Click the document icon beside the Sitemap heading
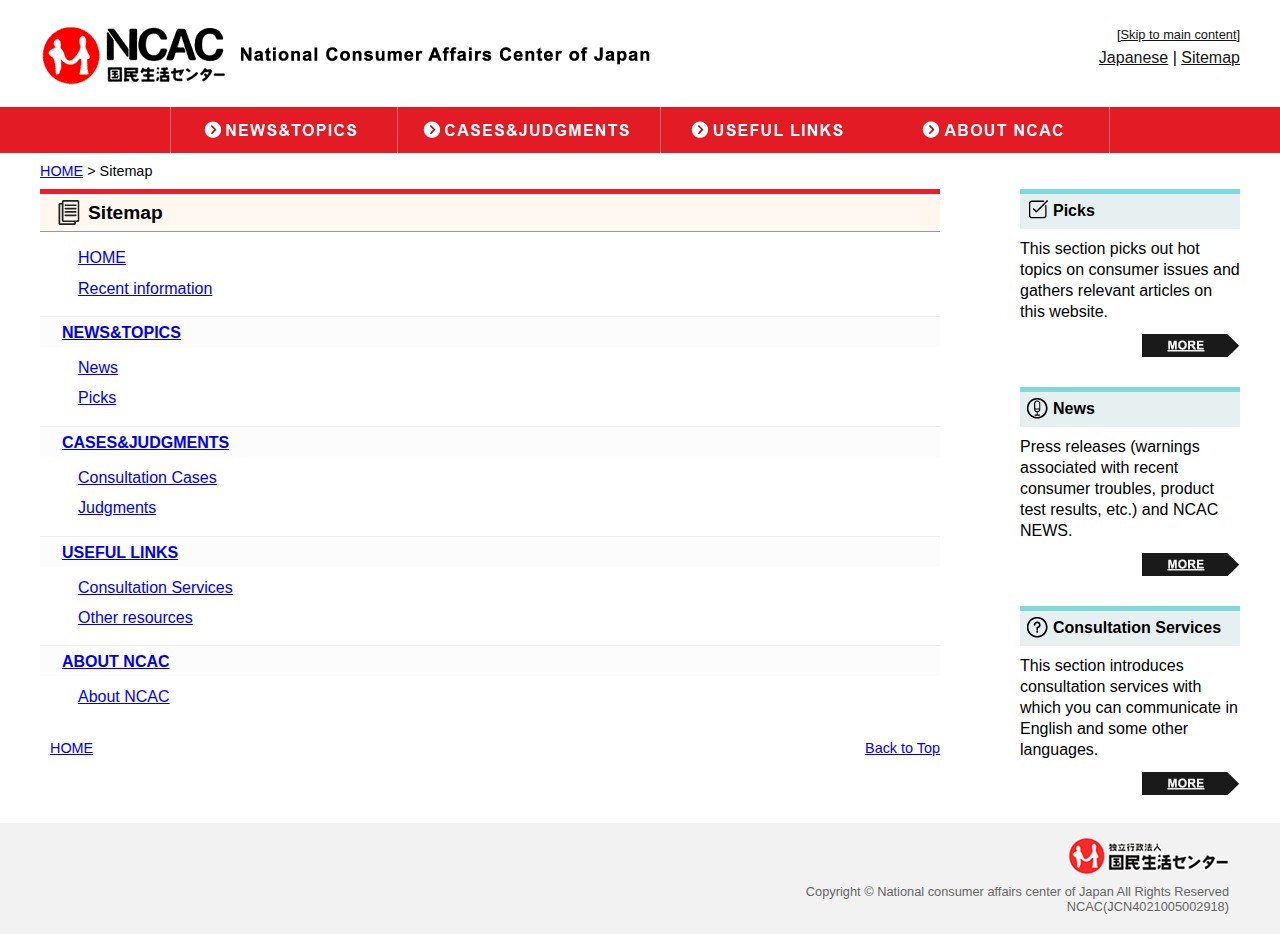Screen dimensions: 1280x934 69,212
